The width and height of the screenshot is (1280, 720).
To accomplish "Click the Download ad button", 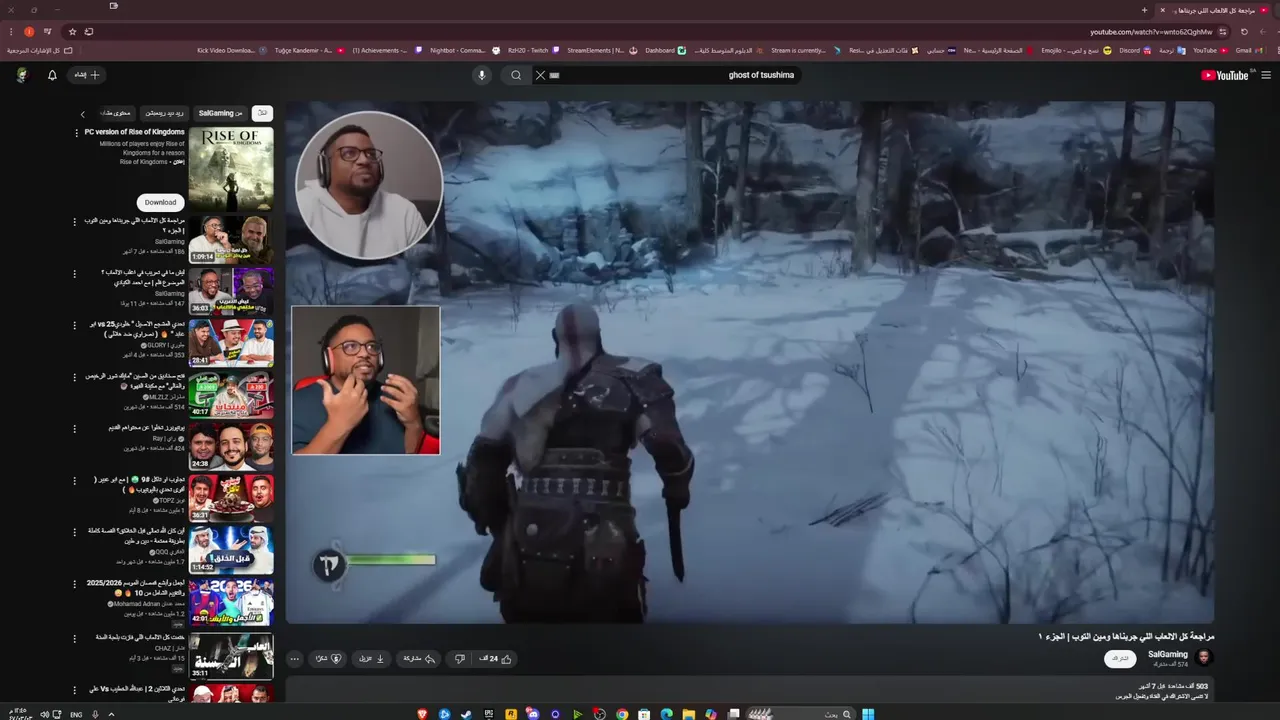I will 160,202.
